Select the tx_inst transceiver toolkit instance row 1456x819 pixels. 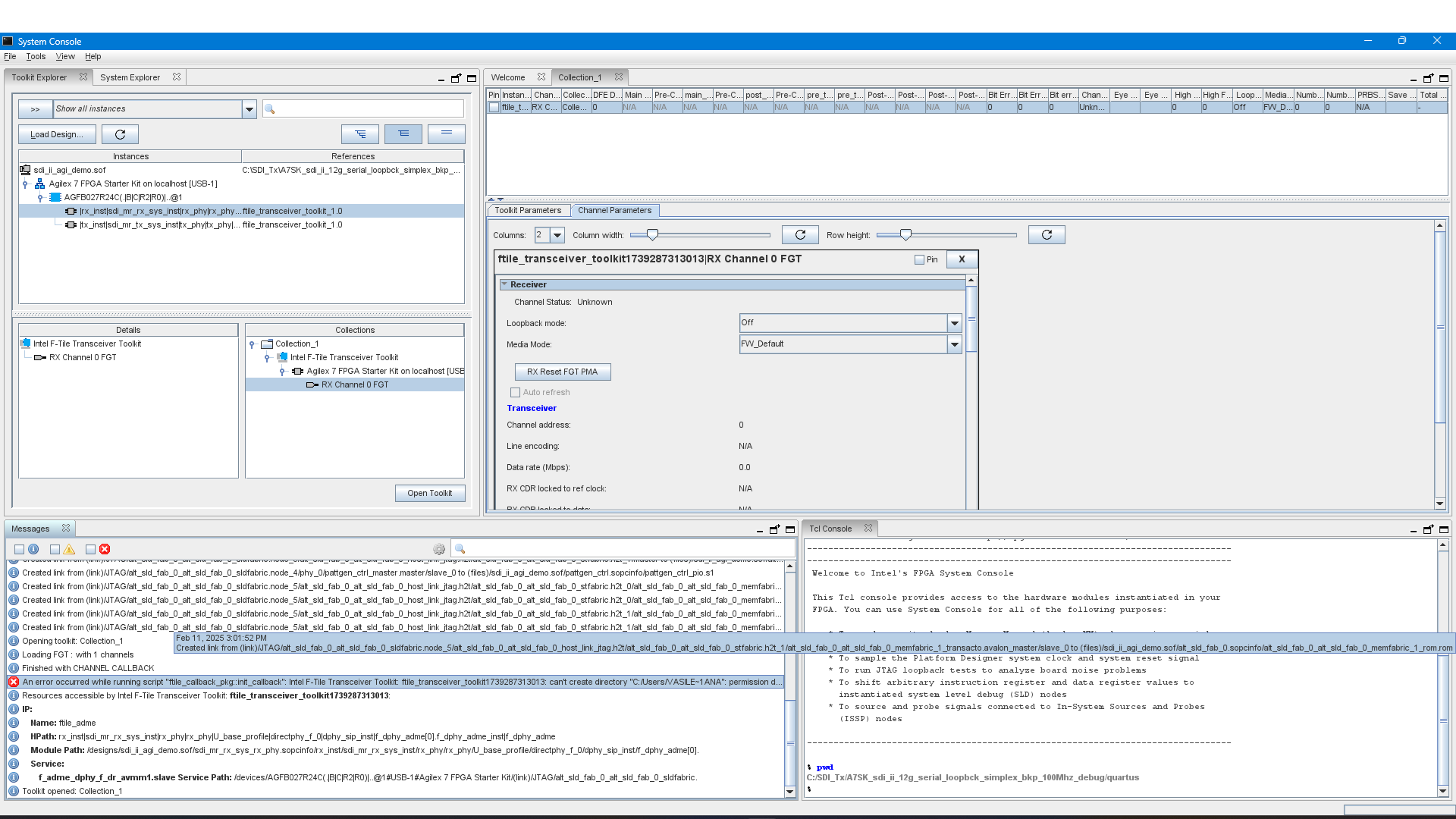(241, 224)
